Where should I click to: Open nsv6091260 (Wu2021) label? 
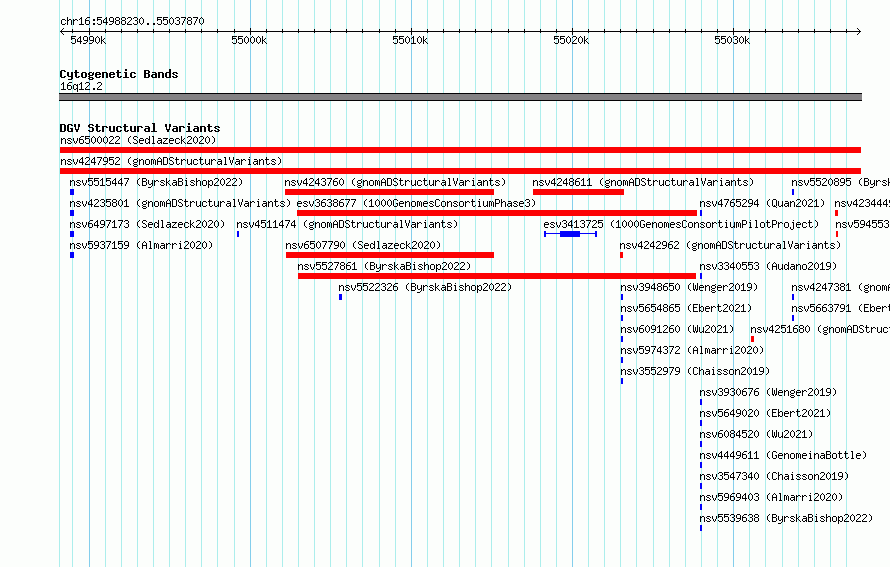pyautogui.click(x=677, y=329)
